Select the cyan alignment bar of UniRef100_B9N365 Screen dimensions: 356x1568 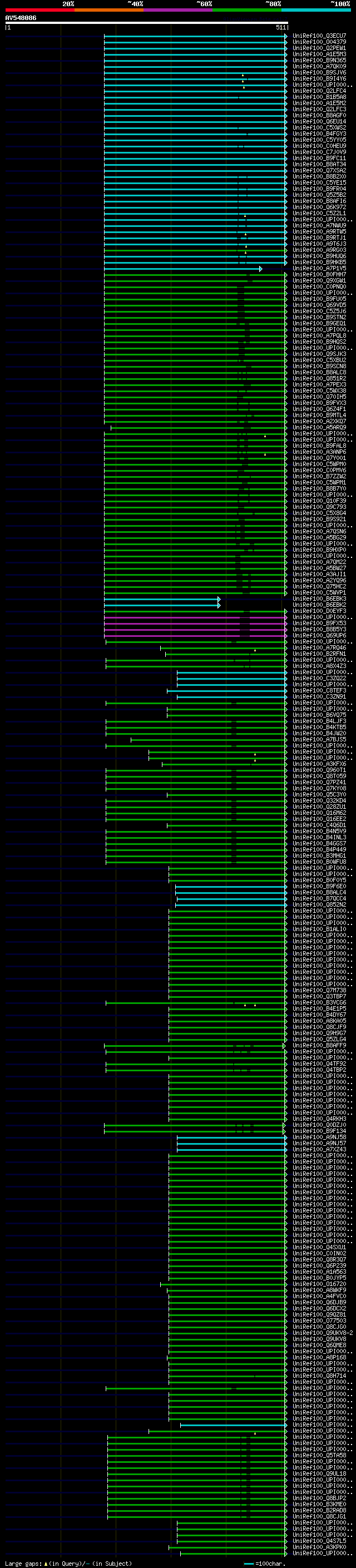(195, 61)
